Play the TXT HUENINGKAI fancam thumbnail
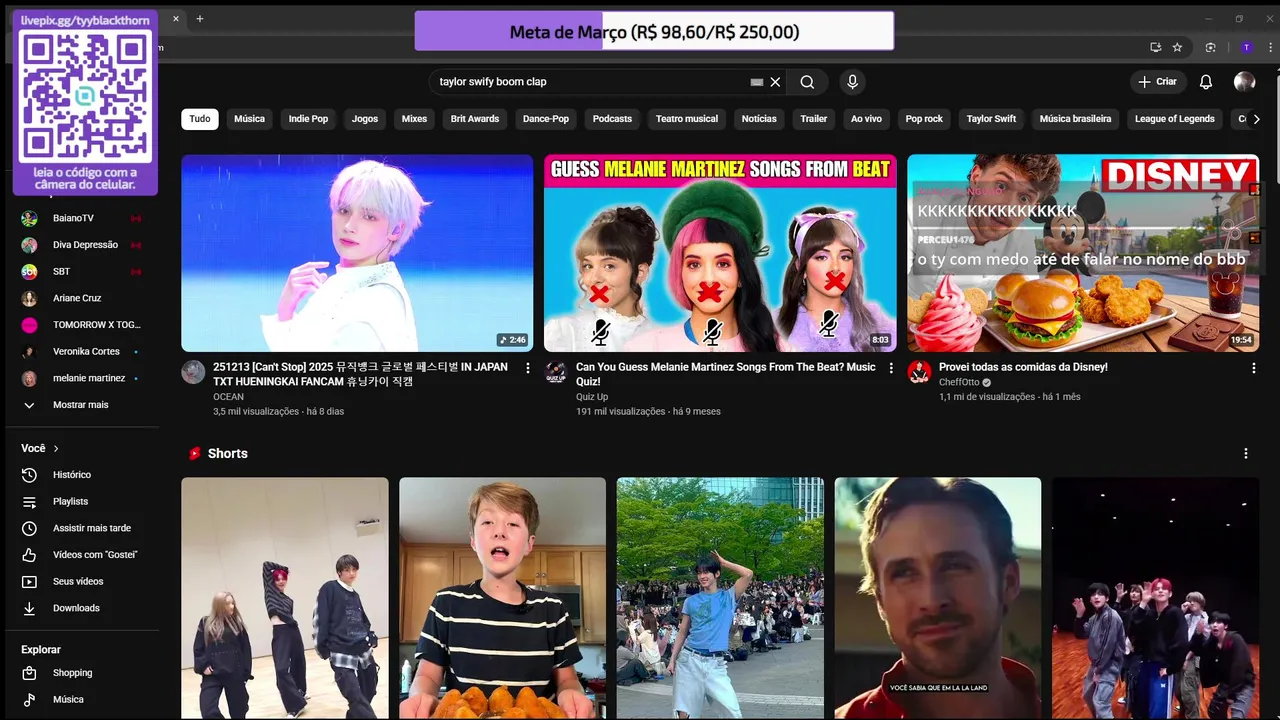 point(357,253)
